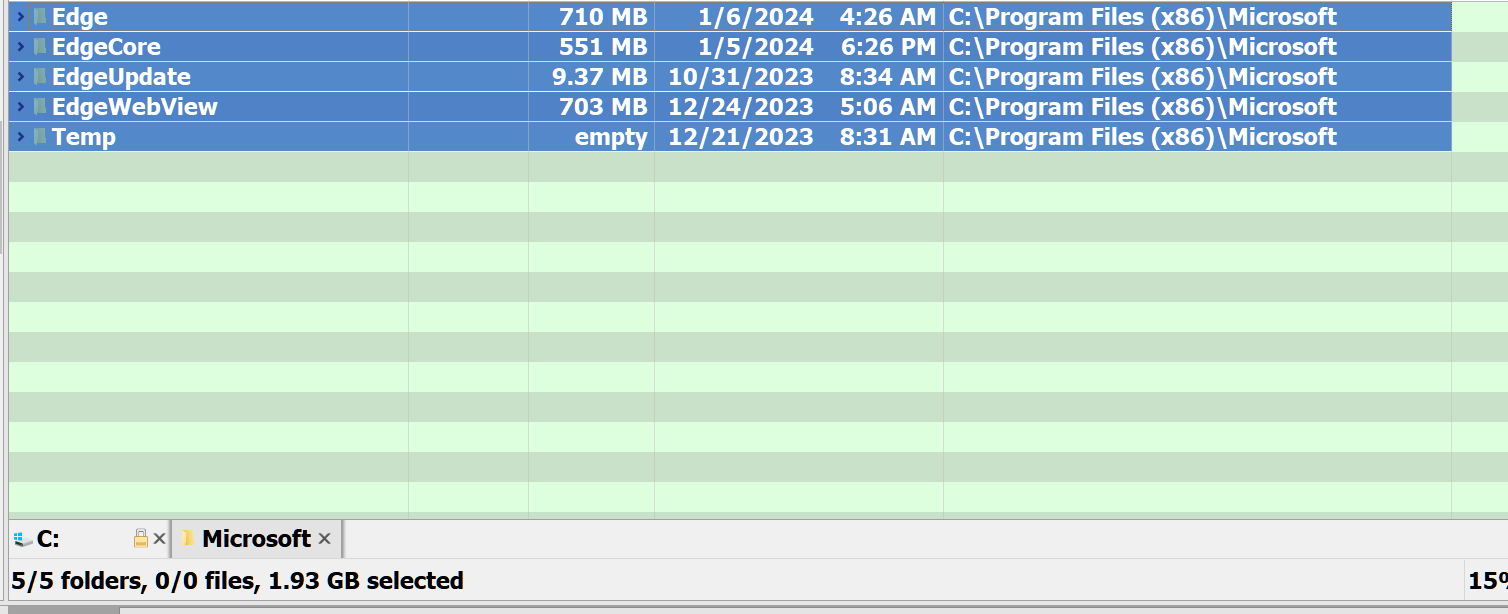The height and width of the screenshot is (614, 1508).
Task: Click the status bar selection summary text
Action: point(237,581)
